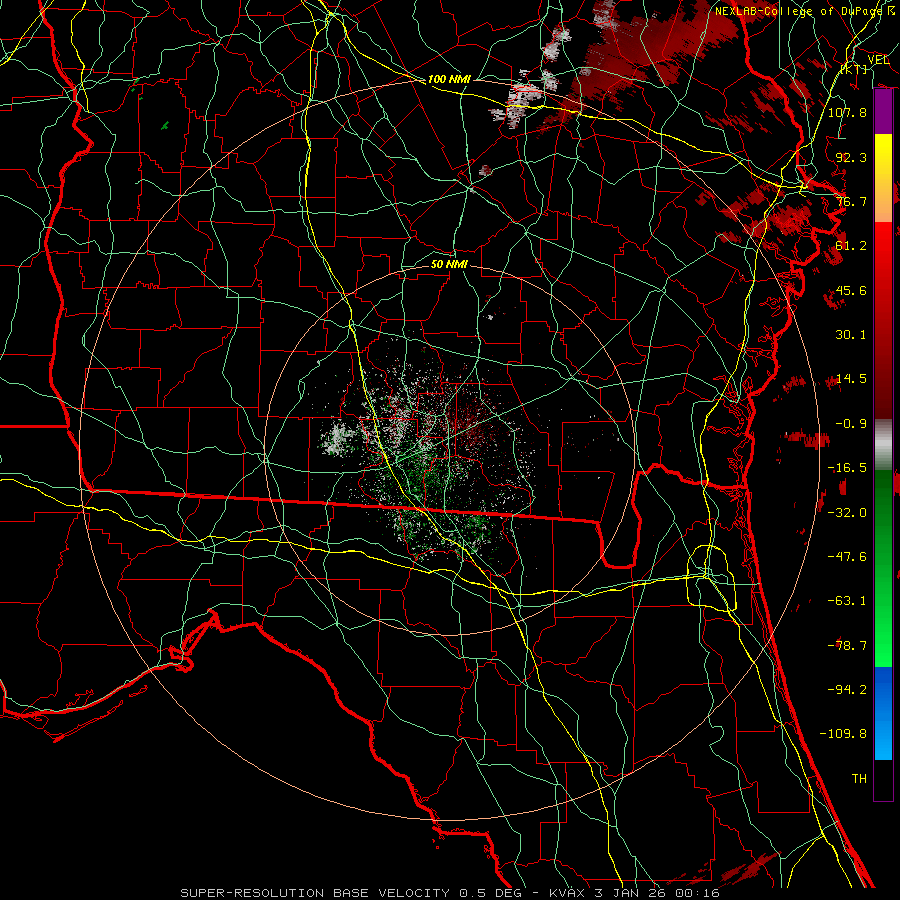Click the -32.0 velocity label
Screen dimensions: 900x900
click(847, 513)
